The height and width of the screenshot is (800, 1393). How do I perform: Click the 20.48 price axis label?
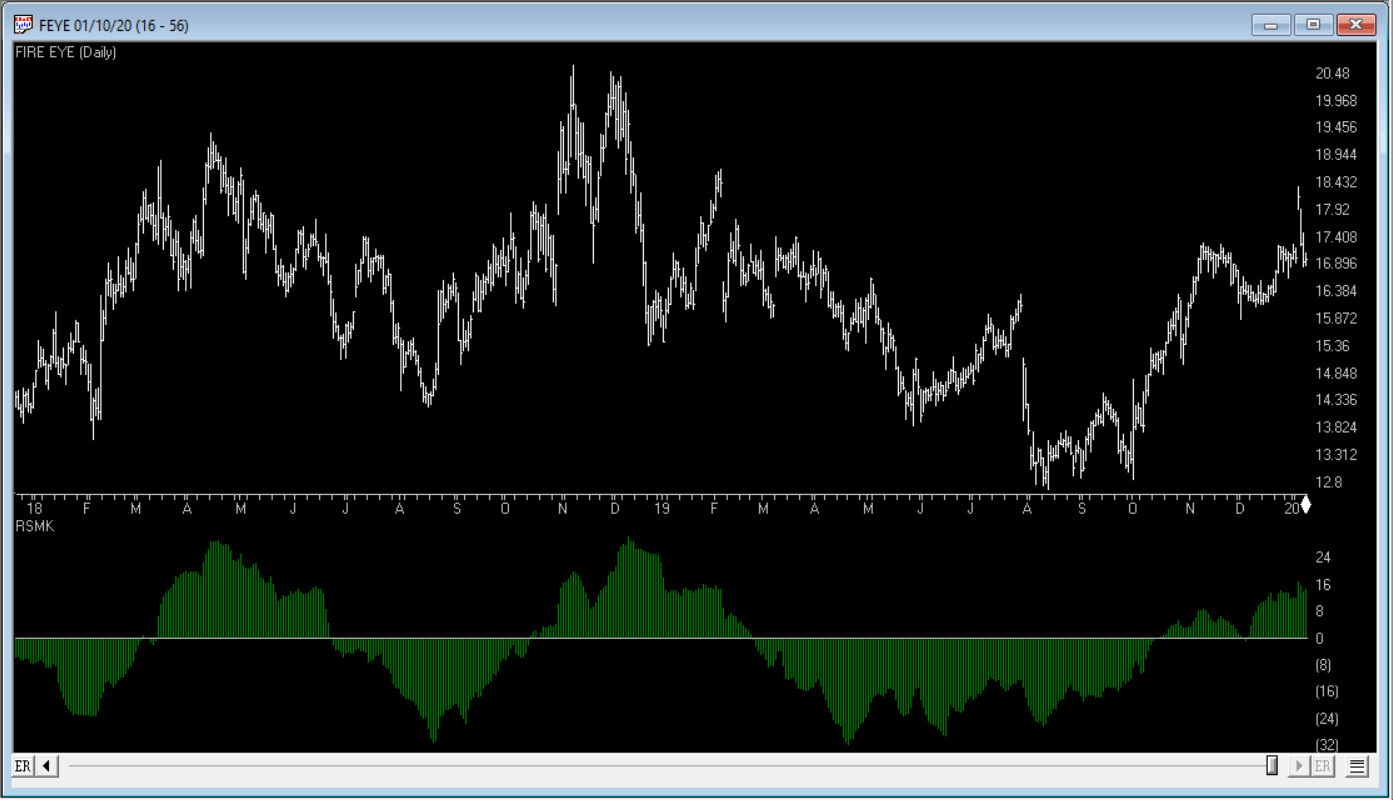point(1333,73)
